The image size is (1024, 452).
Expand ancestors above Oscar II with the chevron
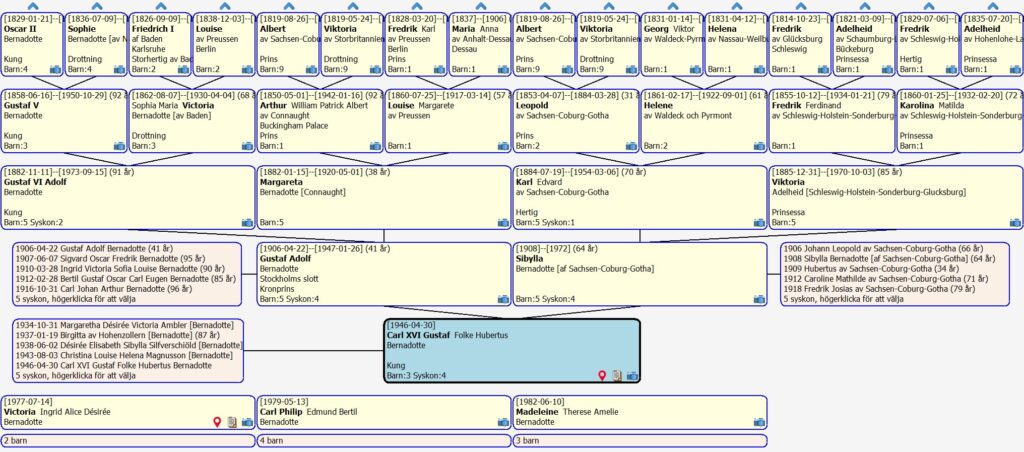[x=33, y=7]
